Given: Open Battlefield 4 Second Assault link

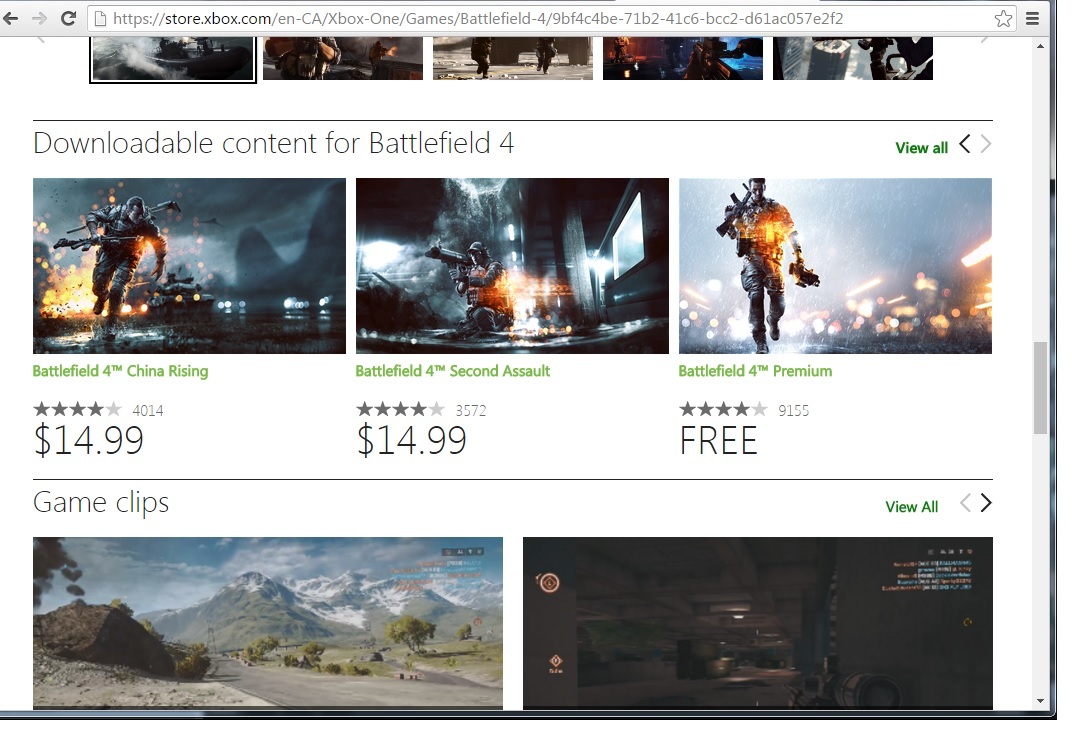Looking at the screenshot, I should (x=453, y=371).
